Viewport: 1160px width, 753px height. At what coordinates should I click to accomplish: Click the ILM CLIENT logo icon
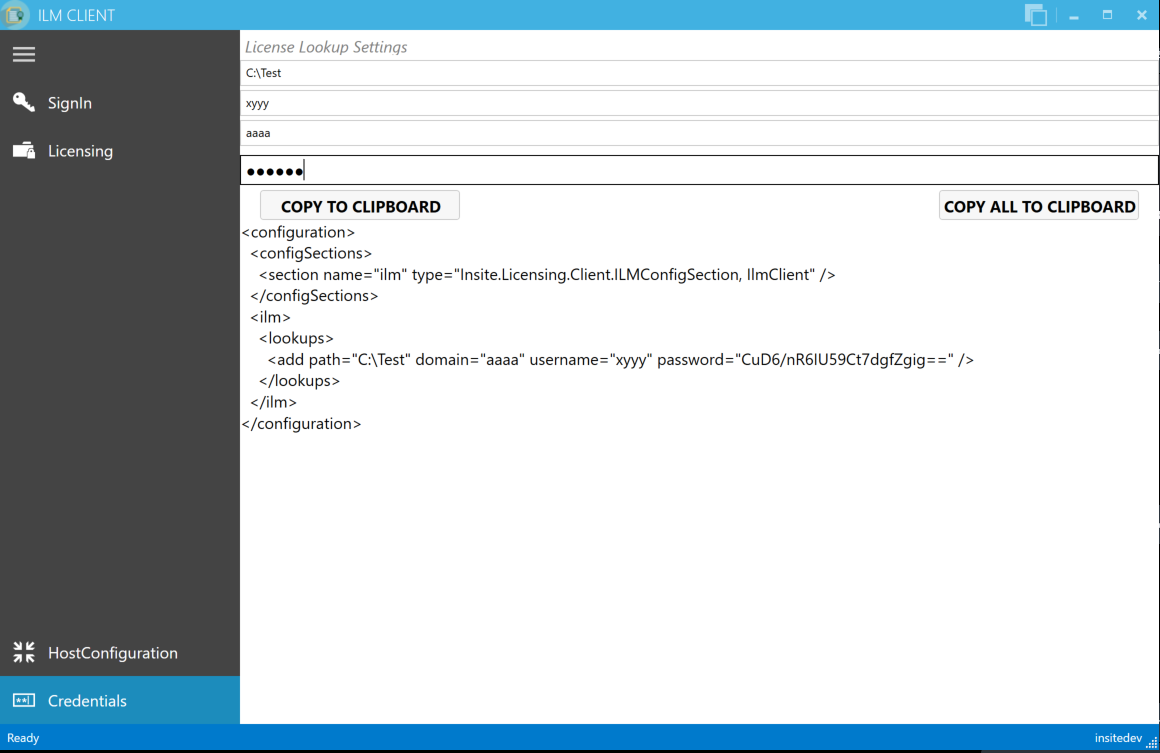click(15, 14)
